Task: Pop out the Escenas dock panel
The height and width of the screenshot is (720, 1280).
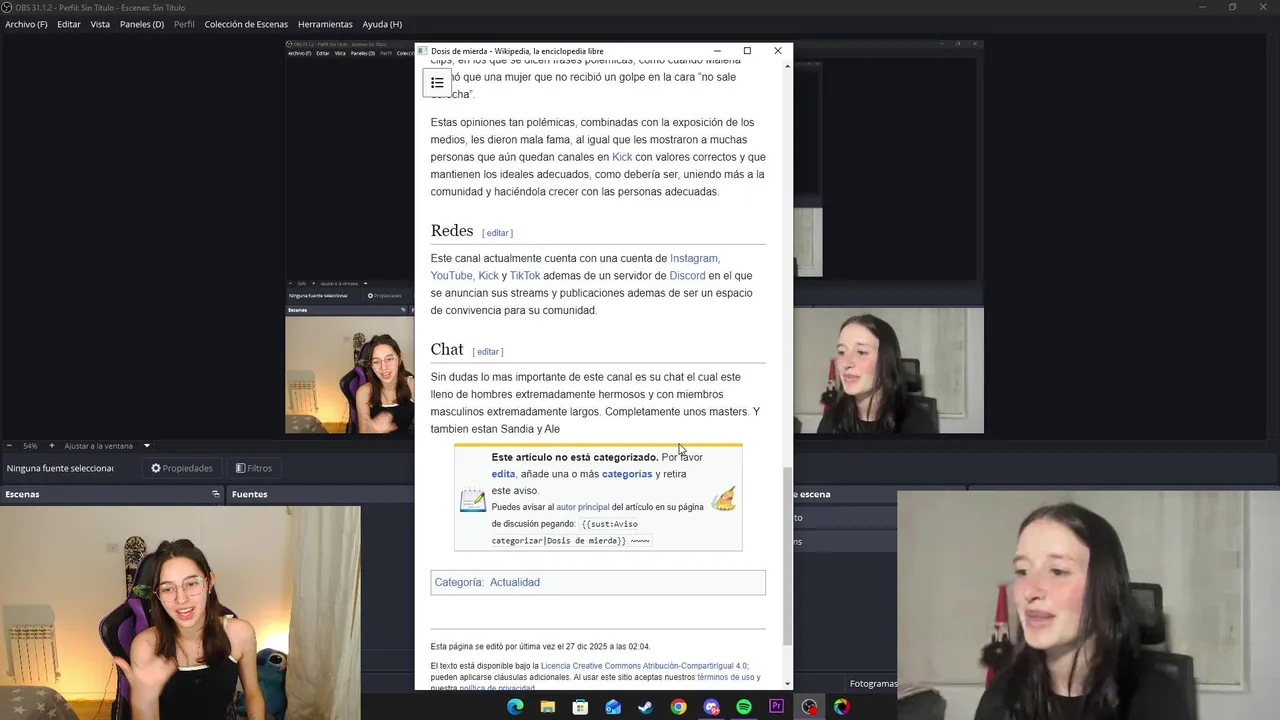Action: click(215, 494)
